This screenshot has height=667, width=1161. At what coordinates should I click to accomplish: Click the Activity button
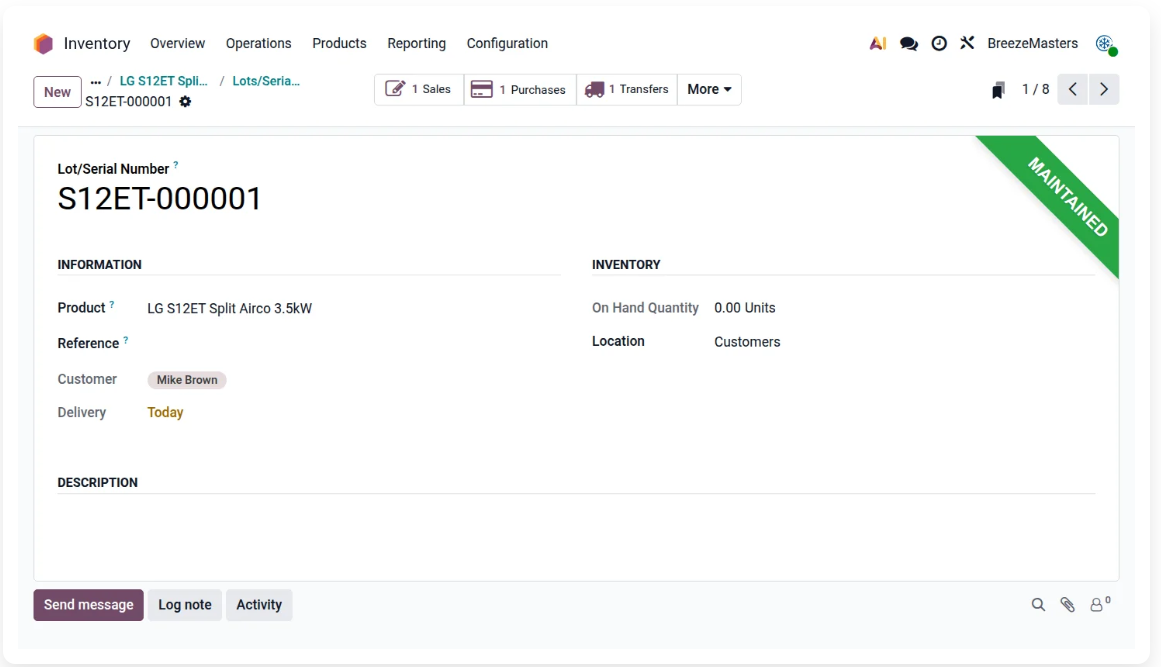point(259,605)
